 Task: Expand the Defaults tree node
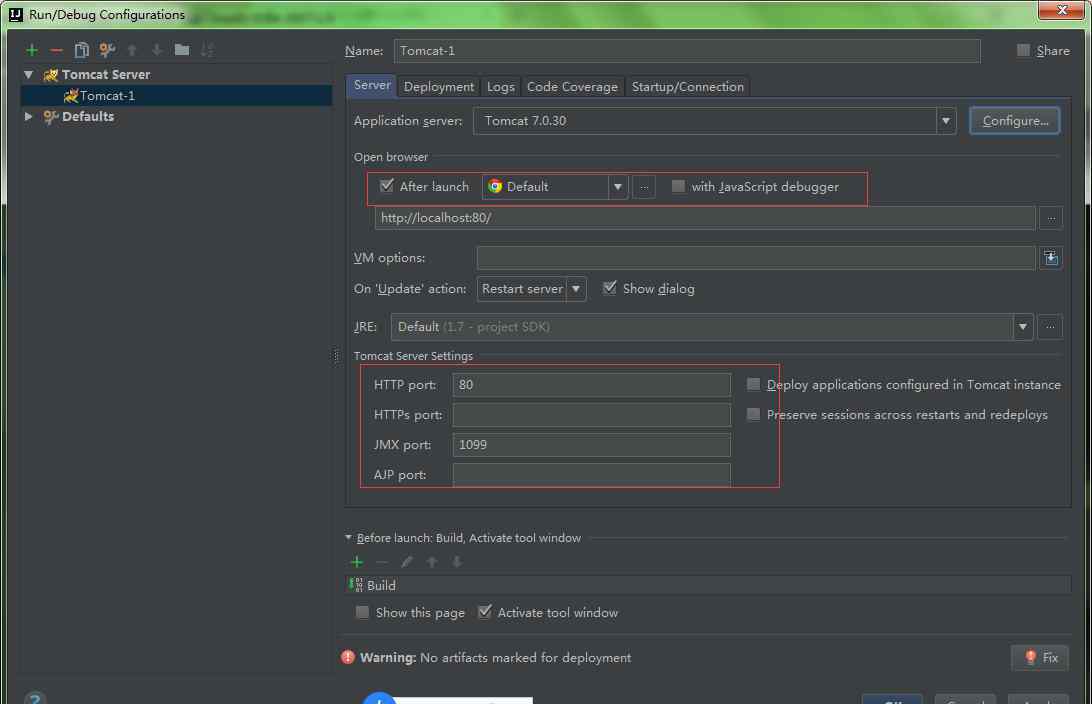point(29,116)
